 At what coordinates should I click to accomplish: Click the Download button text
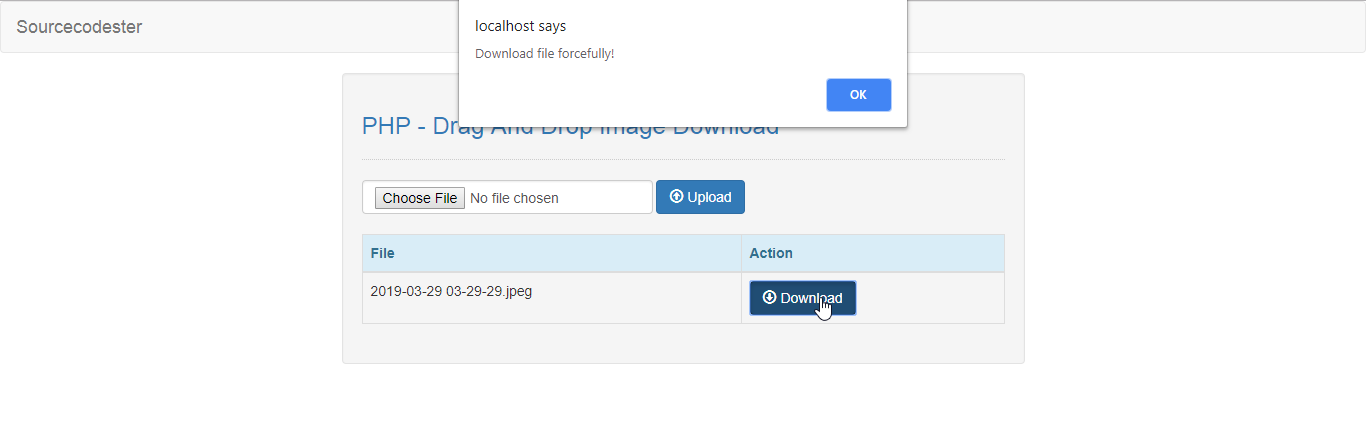(811, 298)
